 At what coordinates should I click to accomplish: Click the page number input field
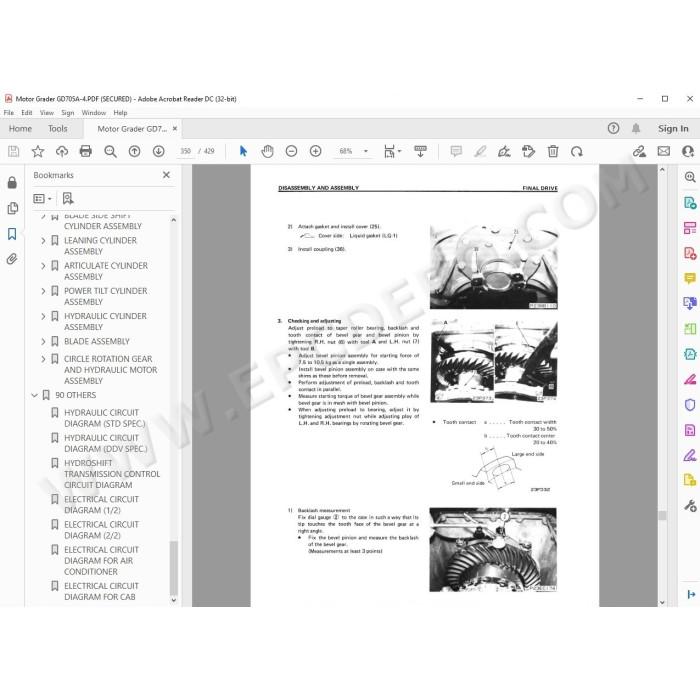tap(186, 151)
